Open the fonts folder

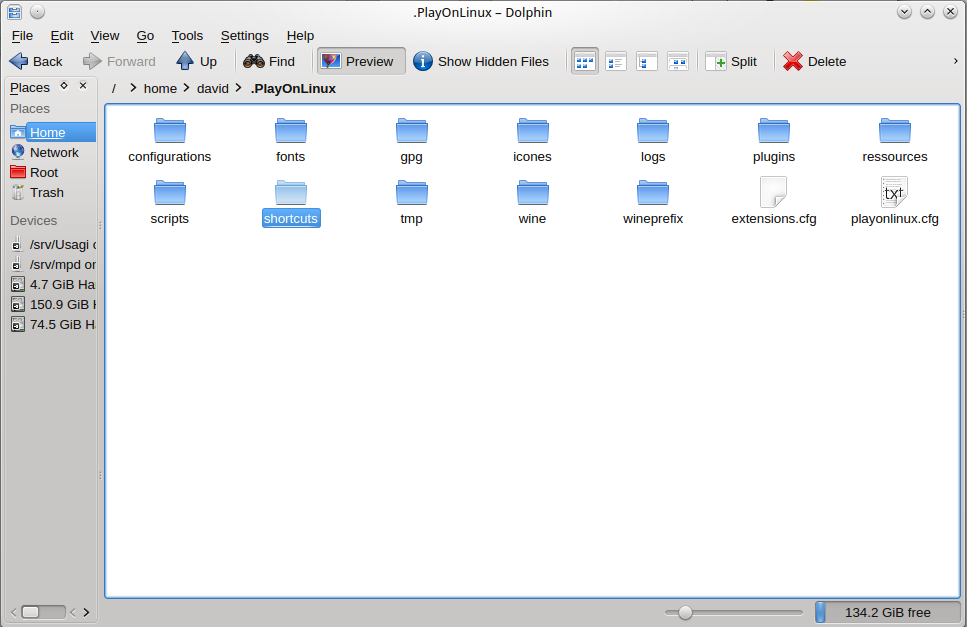(290, 141)
